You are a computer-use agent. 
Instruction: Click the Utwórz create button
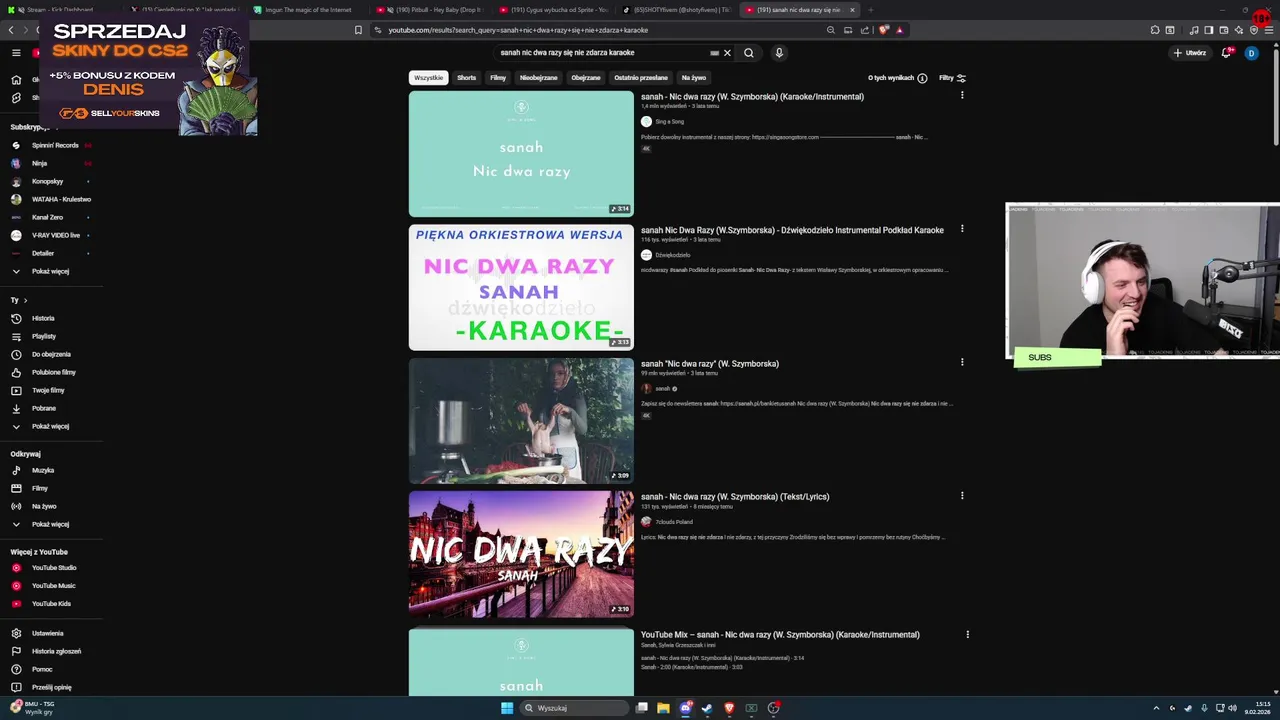pyautogui.click(x=1190, y=53)
